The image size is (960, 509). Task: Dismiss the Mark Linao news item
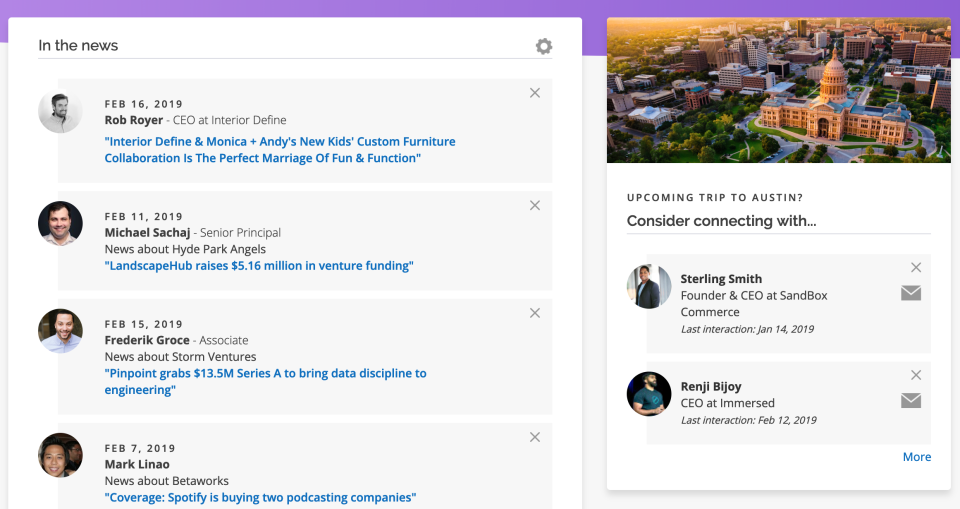click(535, 437)
